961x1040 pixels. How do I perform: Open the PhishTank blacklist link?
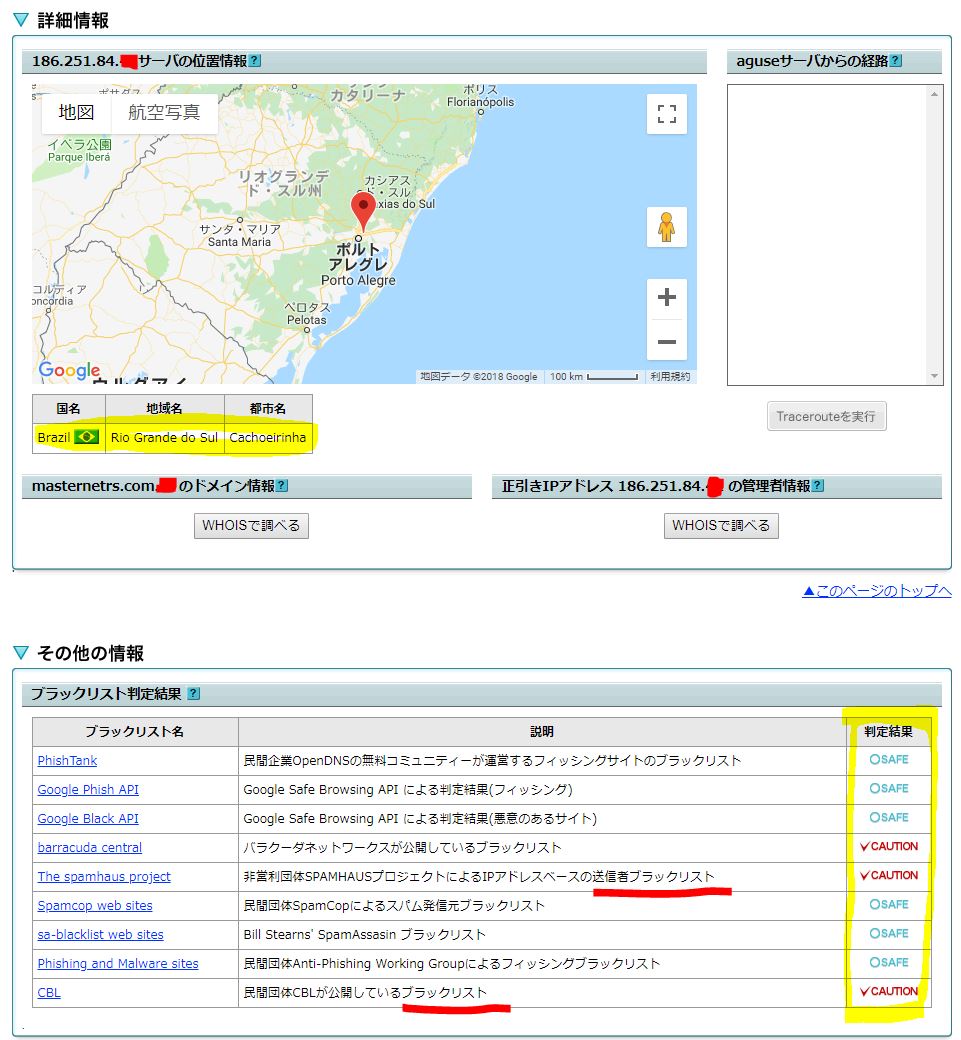coord(67,761)
